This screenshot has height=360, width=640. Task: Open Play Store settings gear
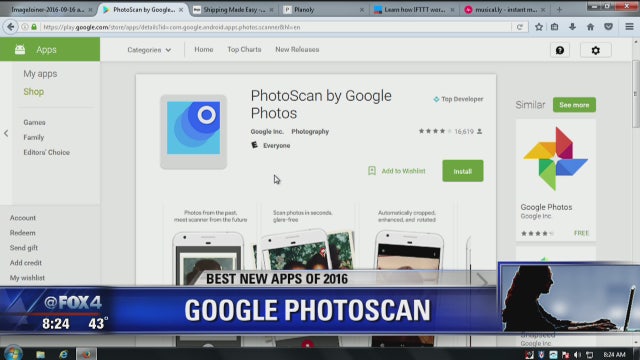[596, 50]
